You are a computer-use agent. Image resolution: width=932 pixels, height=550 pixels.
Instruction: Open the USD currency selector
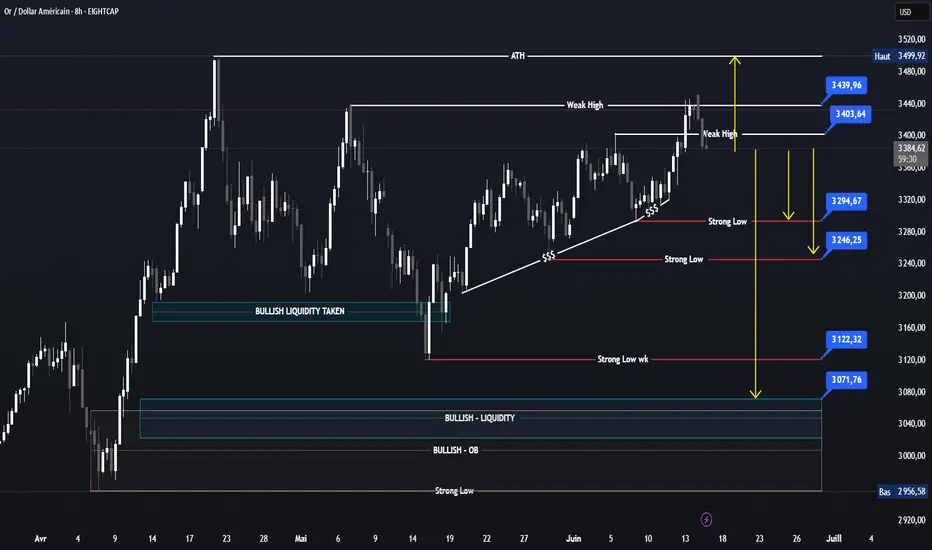pos(911,12)
